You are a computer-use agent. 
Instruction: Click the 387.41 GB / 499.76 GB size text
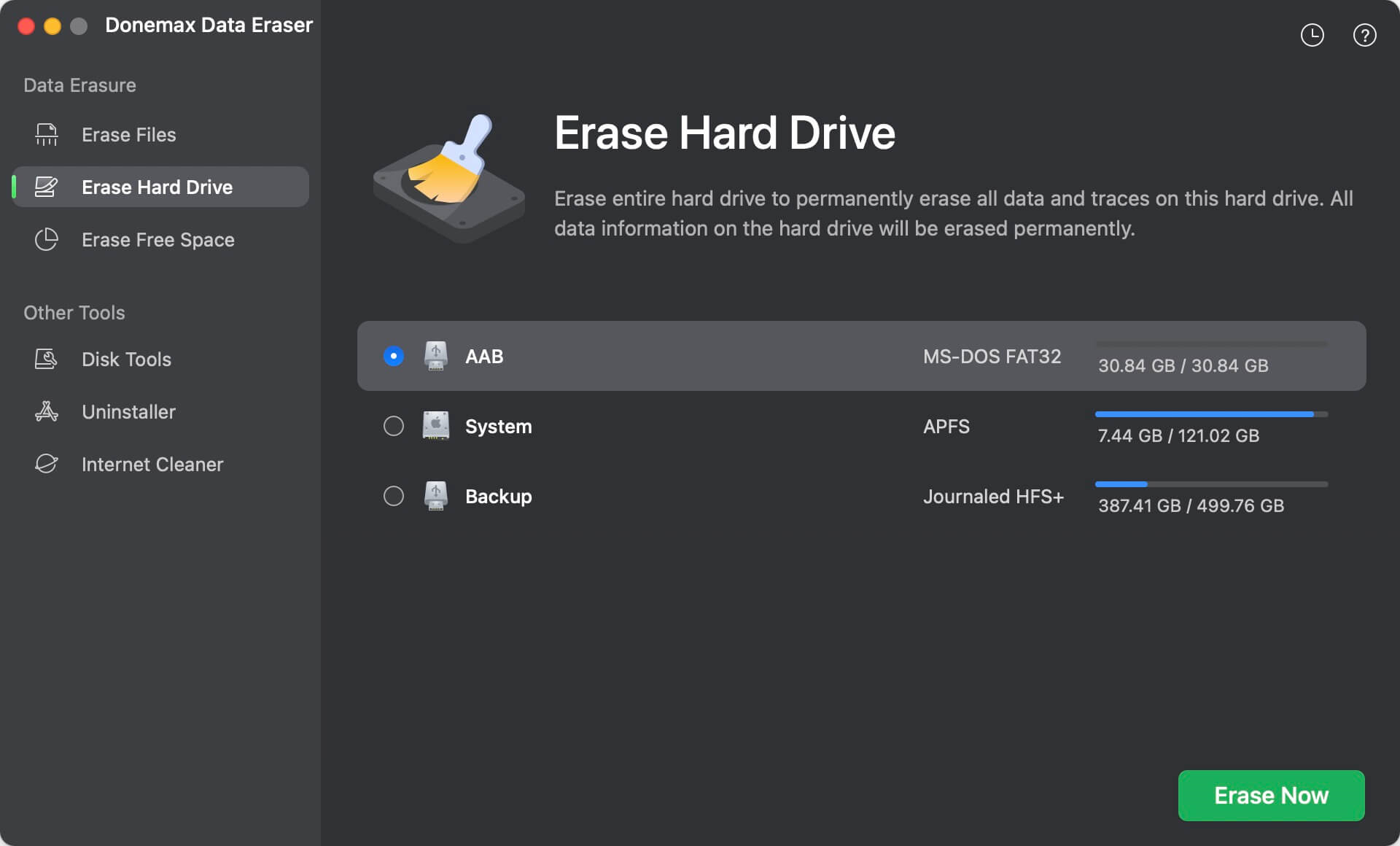pyautogui.click(x=1191, y=505)
